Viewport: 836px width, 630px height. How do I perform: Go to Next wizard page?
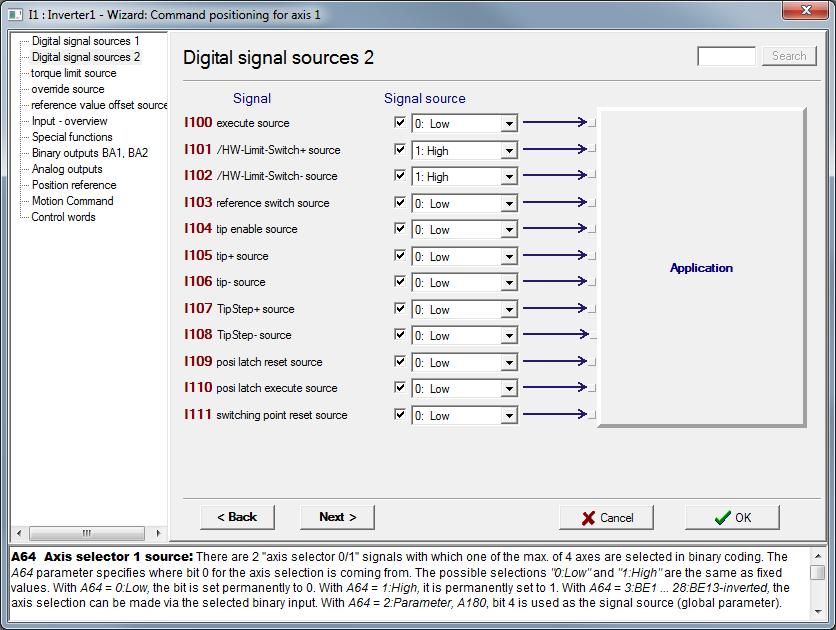(337, 517)
